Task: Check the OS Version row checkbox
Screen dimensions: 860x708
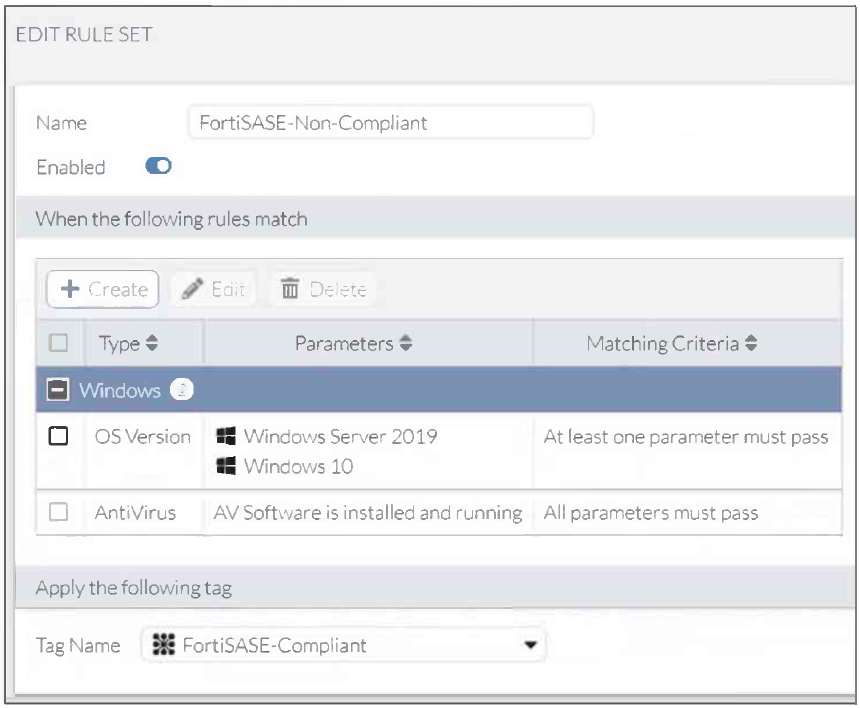Action: (x=58, y=438)
